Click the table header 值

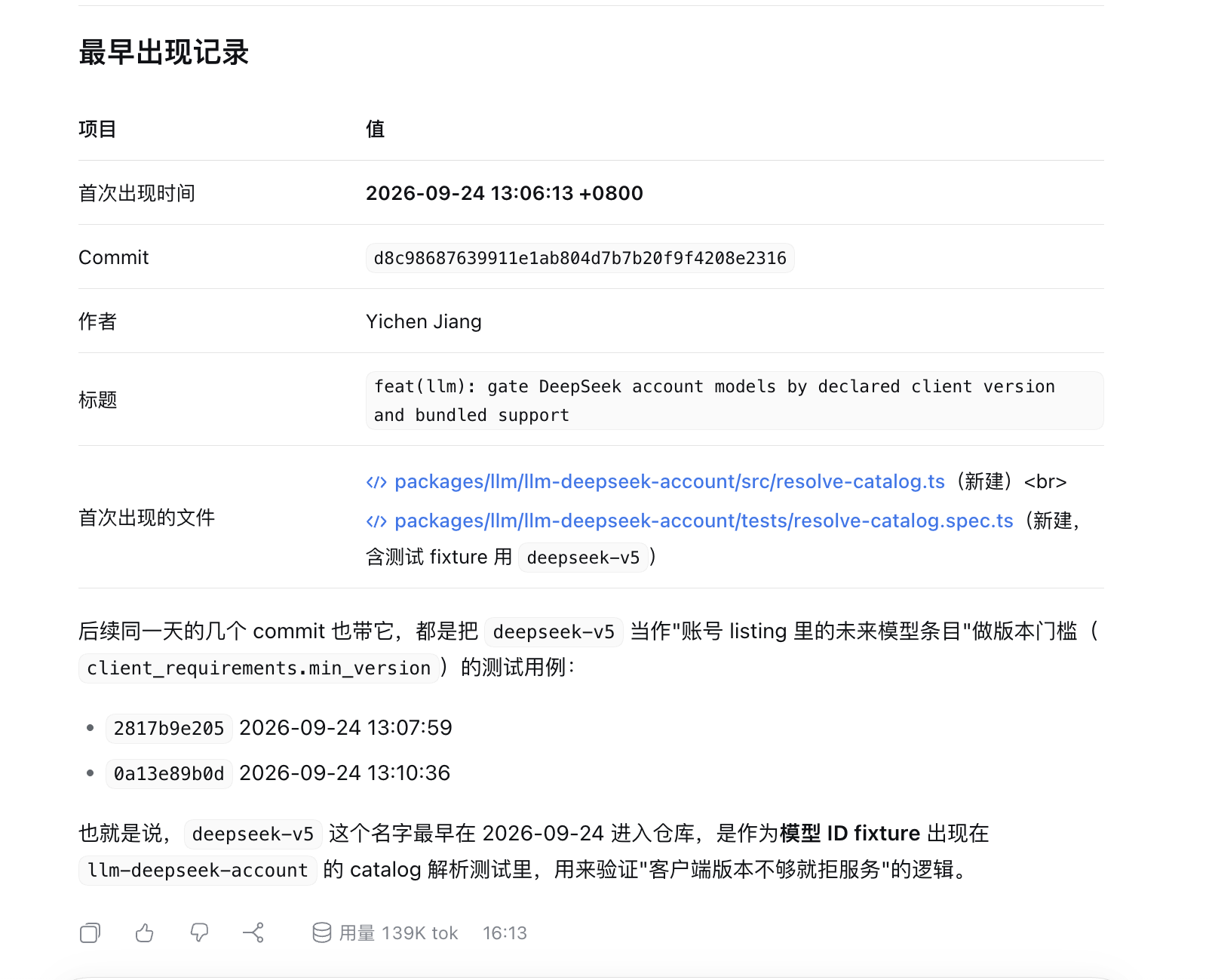tap(375, 129)
